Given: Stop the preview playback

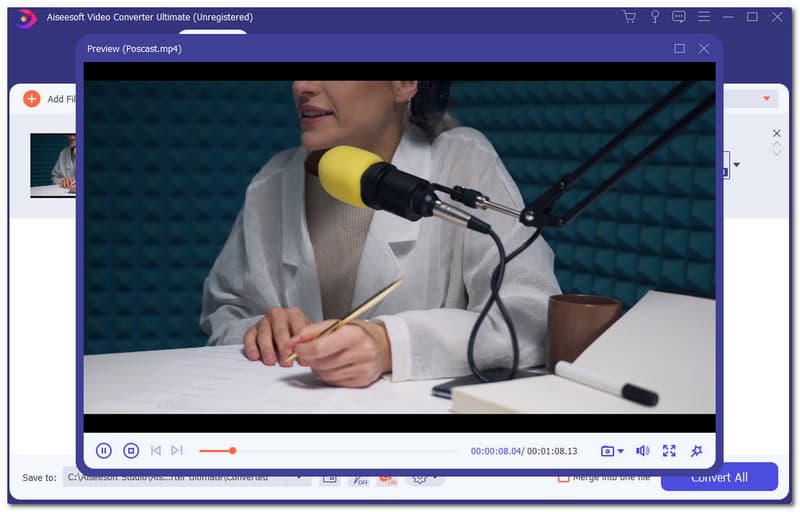Looking at the screenshot, I should pos(131,451).
